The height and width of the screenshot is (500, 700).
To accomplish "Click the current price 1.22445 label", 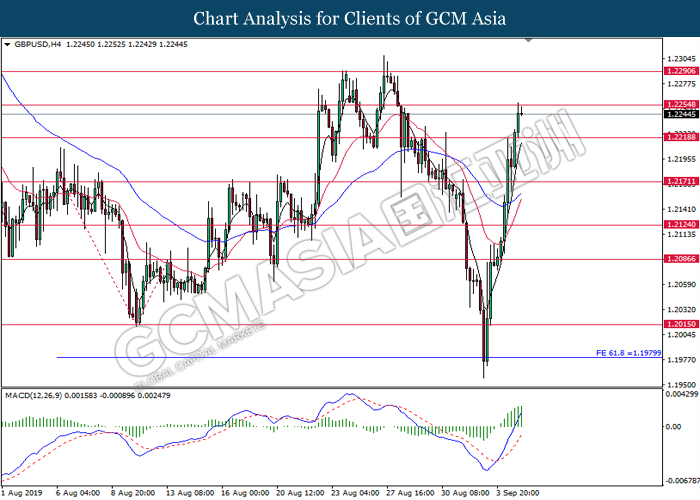I will (681, 115).
